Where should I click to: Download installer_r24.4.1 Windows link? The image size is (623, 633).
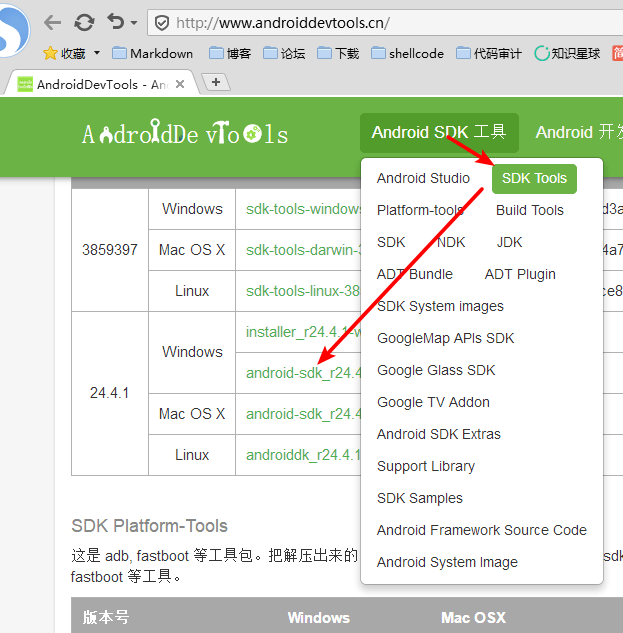[x=303, y=332]
